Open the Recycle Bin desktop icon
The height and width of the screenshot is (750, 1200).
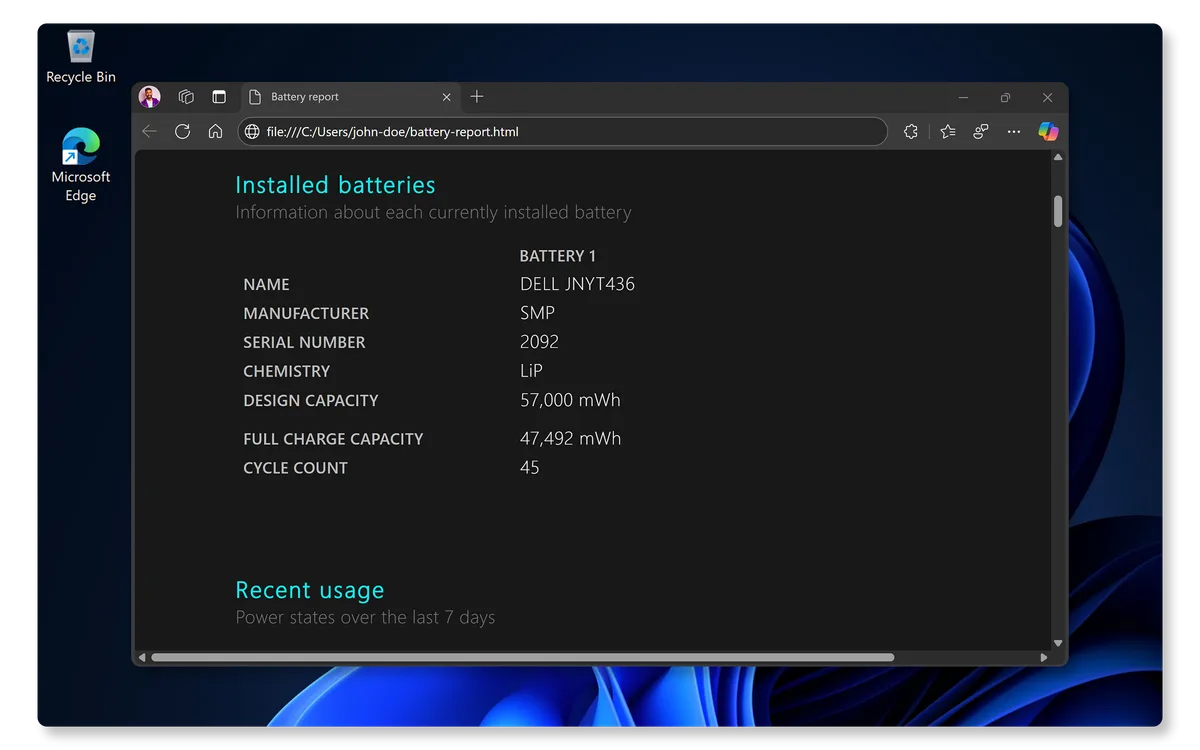(81, 57)
